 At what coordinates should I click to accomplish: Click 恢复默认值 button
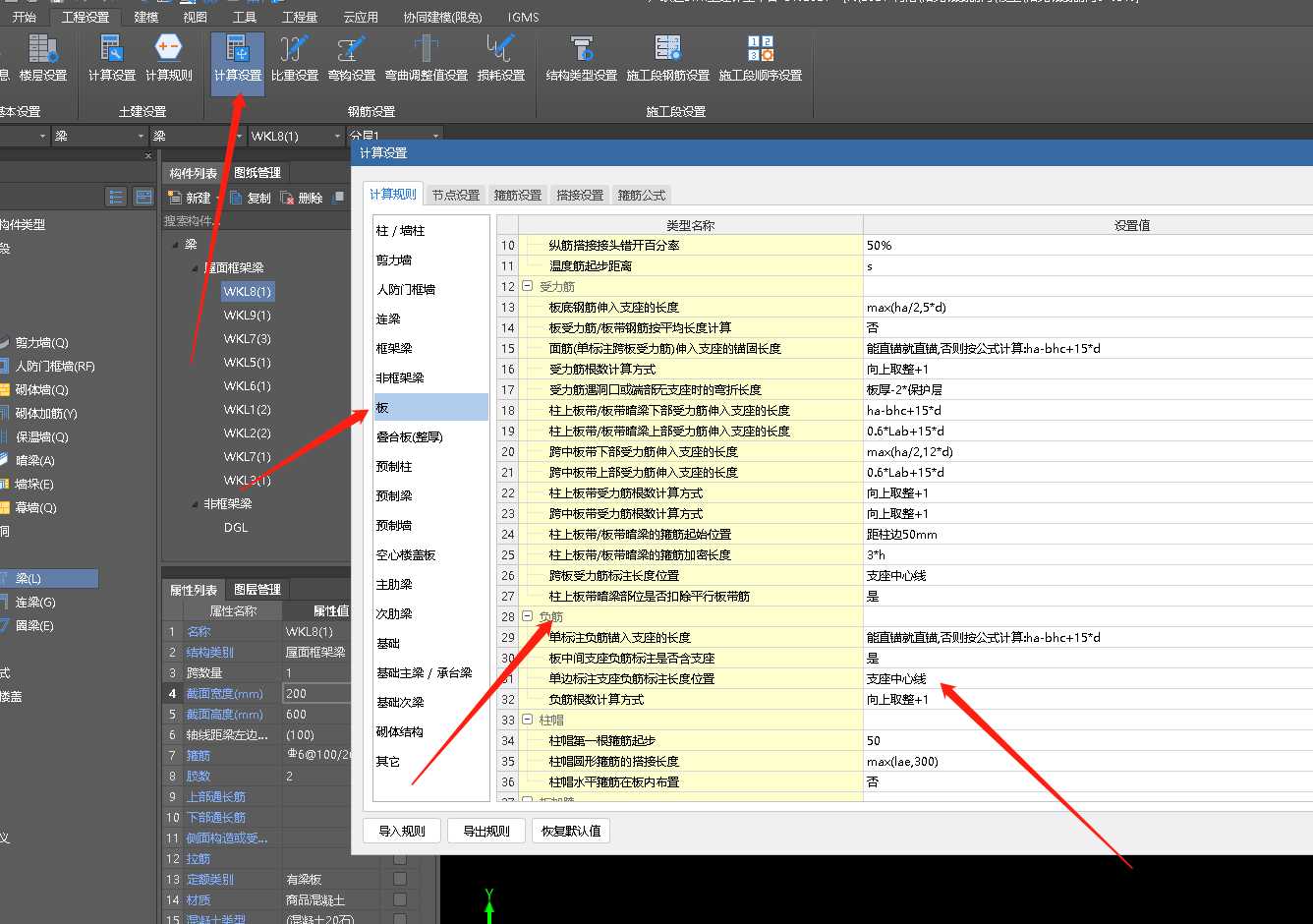click(571, 831)
